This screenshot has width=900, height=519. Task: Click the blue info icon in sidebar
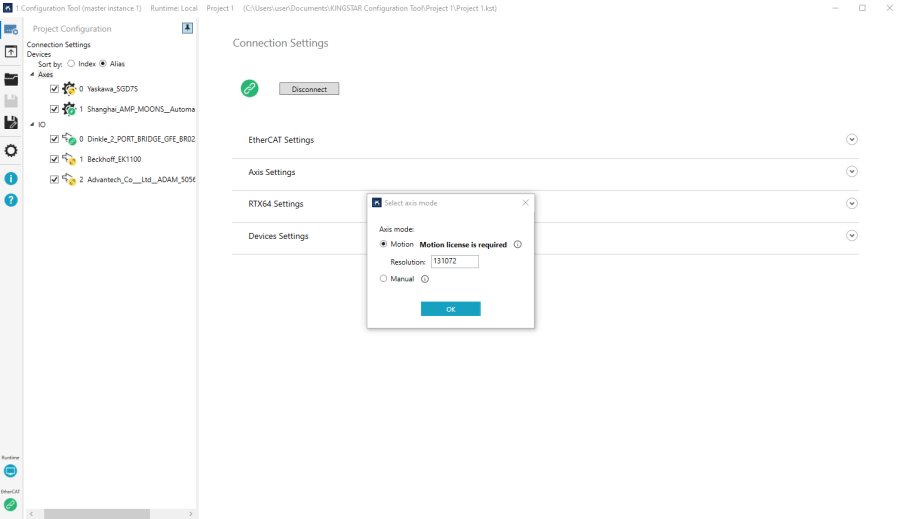tap(11, 178)
